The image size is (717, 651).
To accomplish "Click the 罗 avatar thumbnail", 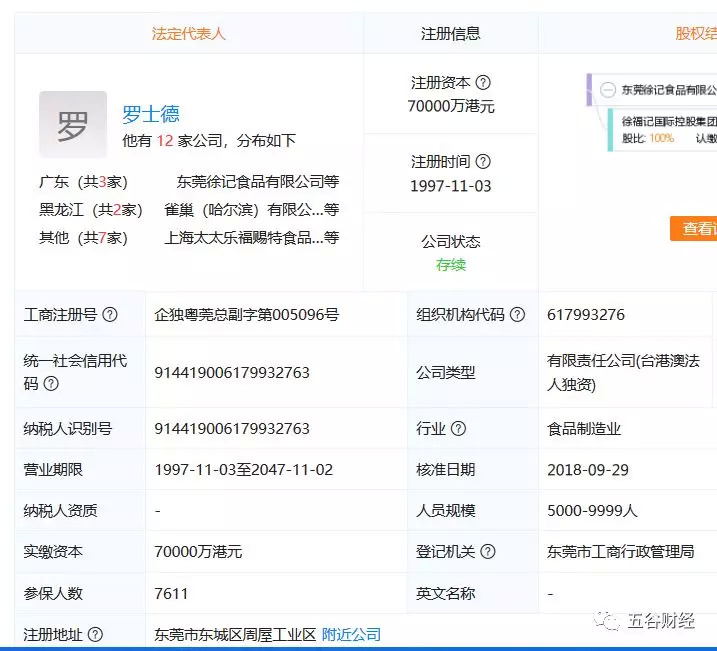I will 72,125.
